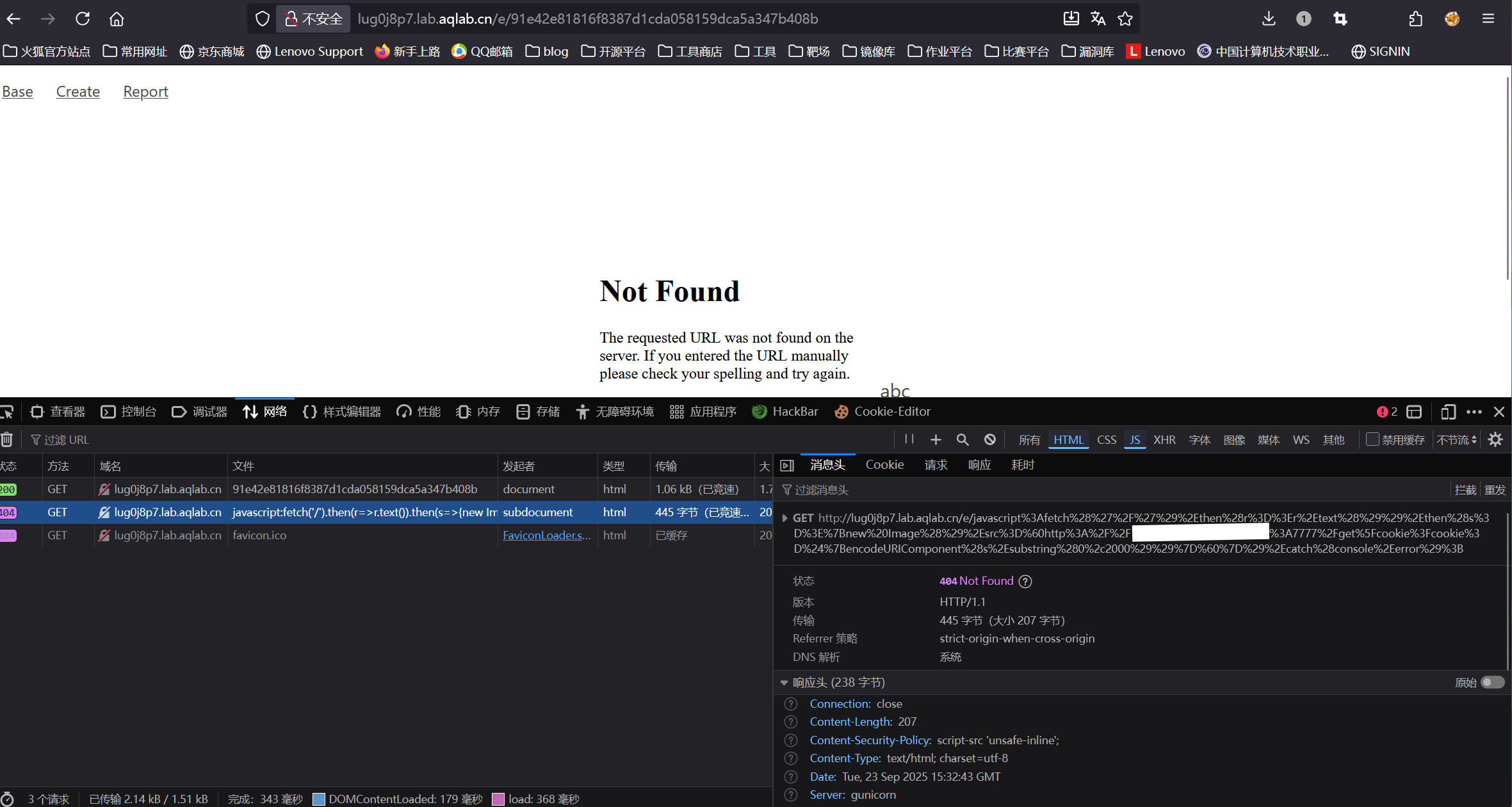This screenshot has width=1512, height=807.
Task: Open the network search magnifier
Action: [962, 439]
